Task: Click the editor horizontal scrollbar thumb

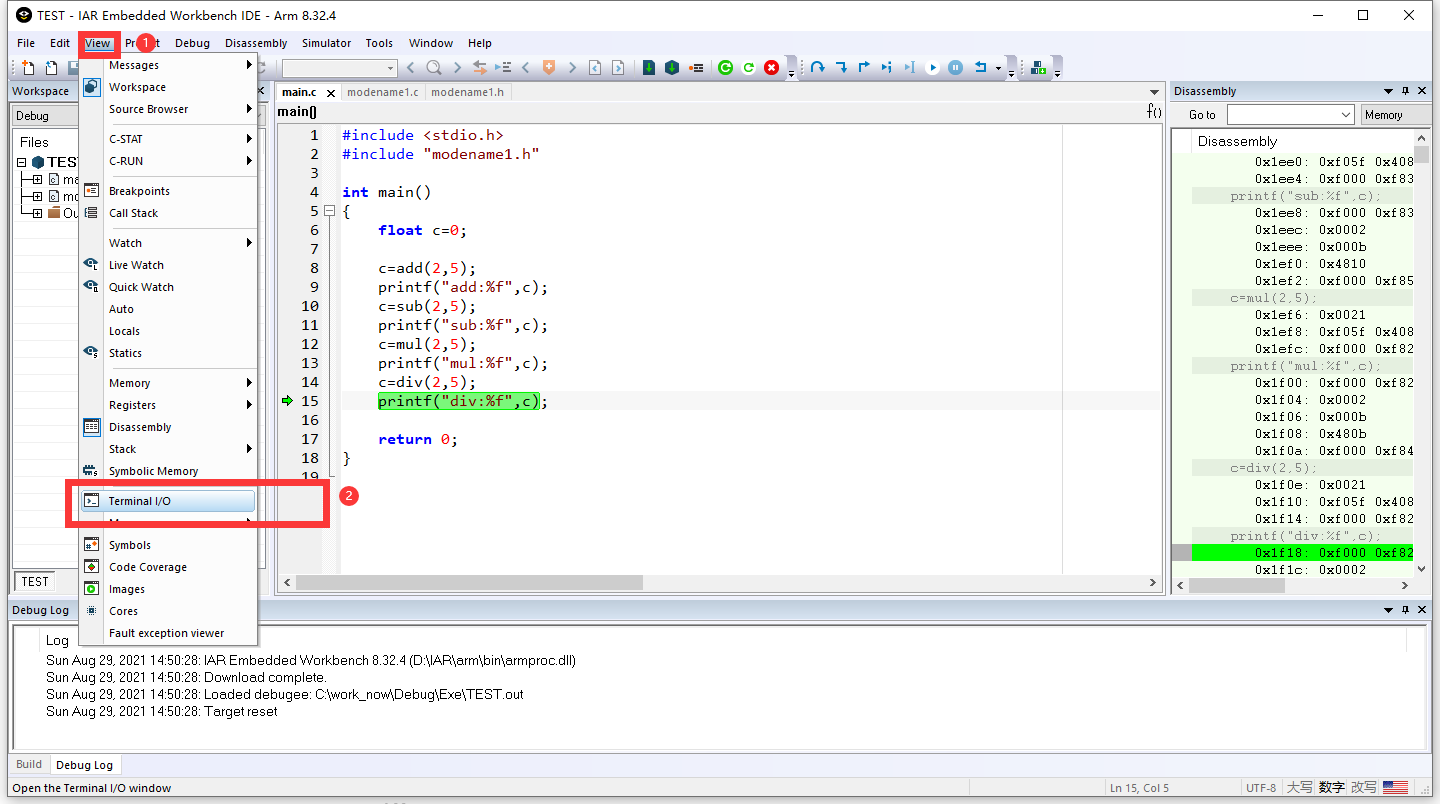Action: (x=469, y=582)
